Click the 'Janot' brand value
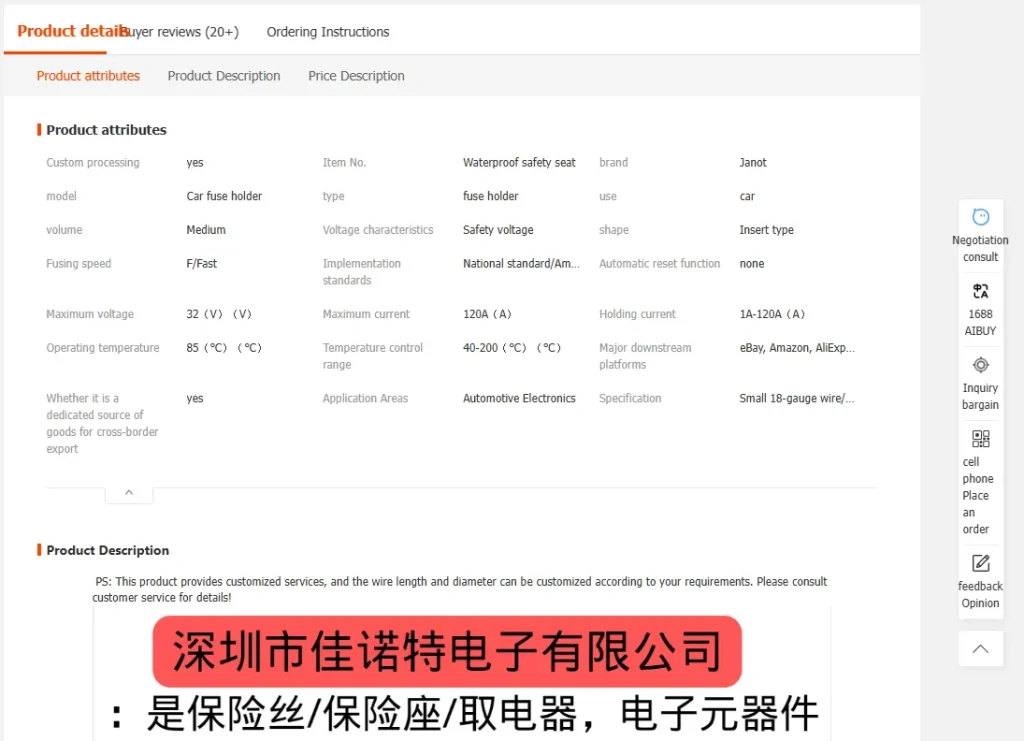The image size is (1024, 741). click(753, 163)
